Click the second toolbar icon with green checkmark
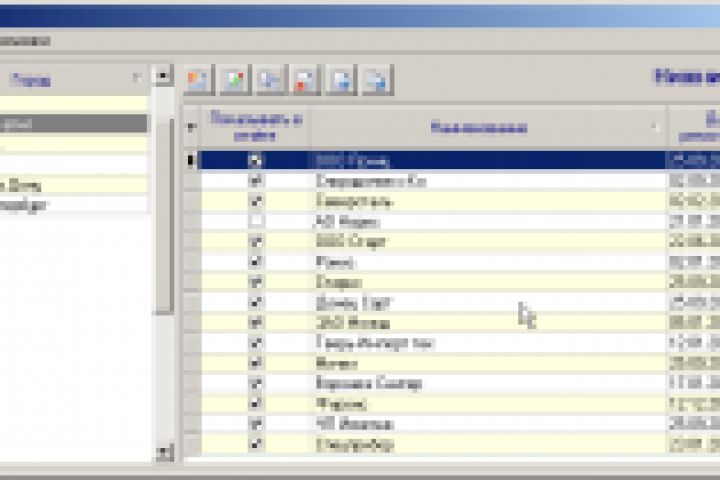This screenshot has width=720, height=480. [x=235, y=80]
